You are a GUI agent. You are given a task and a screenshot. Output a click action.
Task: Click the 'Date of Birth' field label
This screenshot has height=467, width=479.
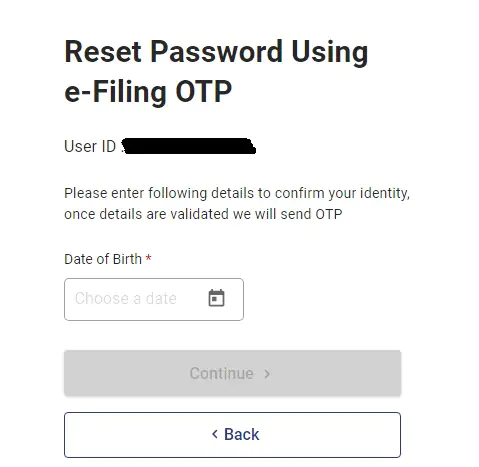pos(103,259)
